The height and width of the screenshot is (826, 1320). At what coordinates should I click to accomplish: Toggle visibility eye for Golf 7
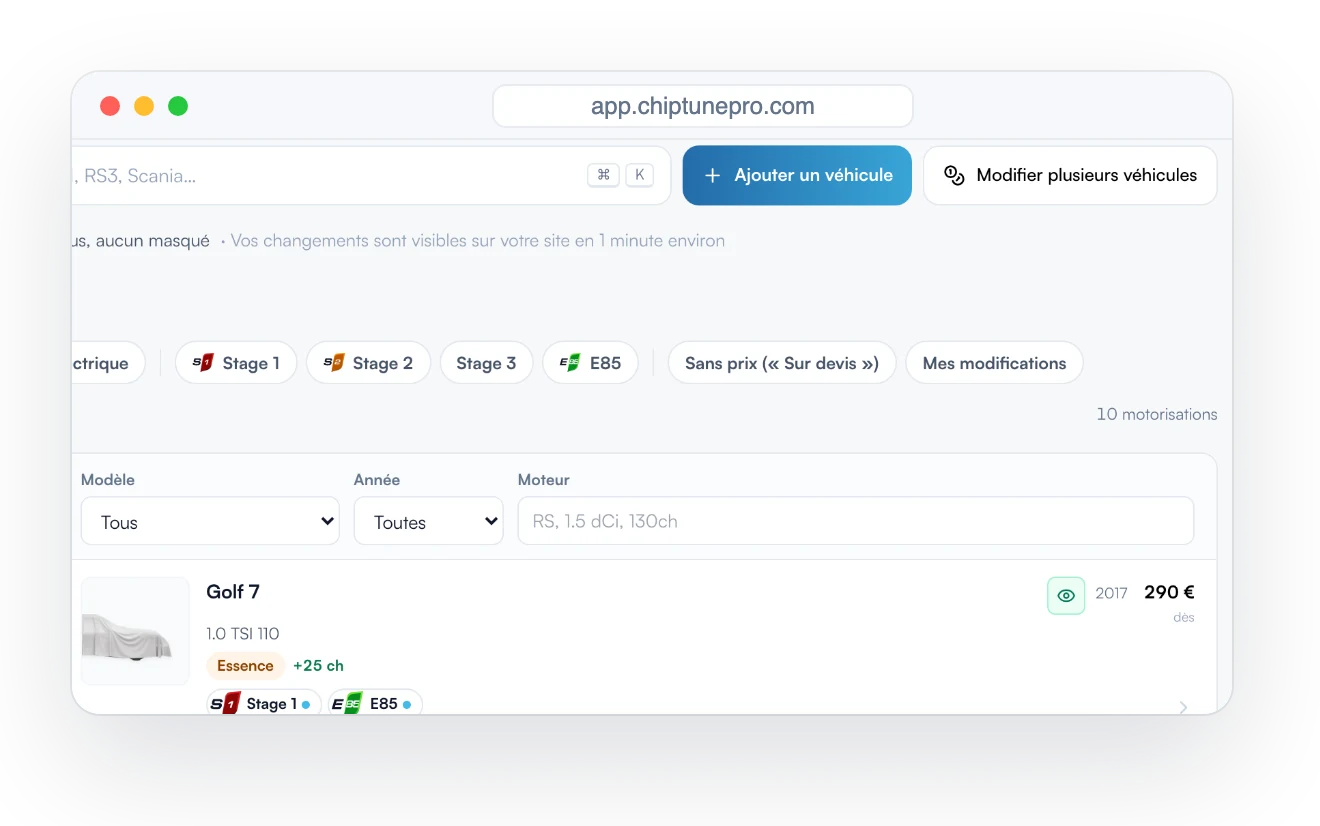click(1066, 595)
